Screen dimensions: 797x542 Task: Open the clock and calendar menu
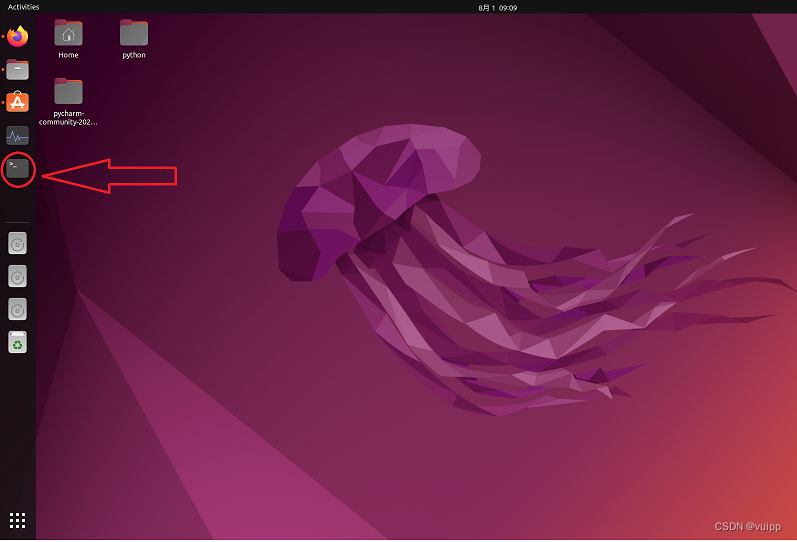point(498,8)
